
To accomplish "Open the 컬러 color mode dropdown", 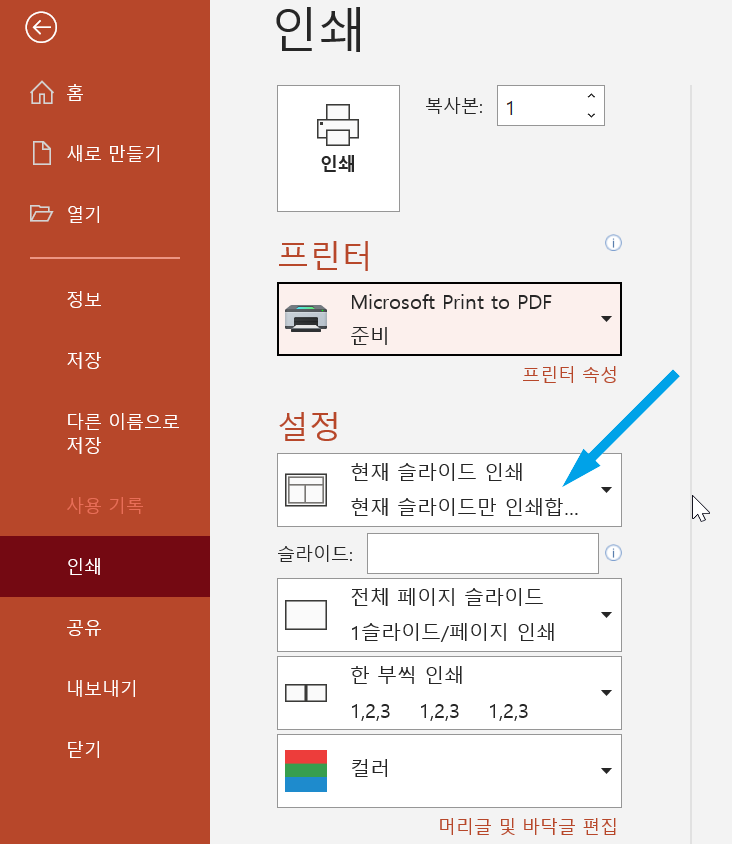I will 449,771.
